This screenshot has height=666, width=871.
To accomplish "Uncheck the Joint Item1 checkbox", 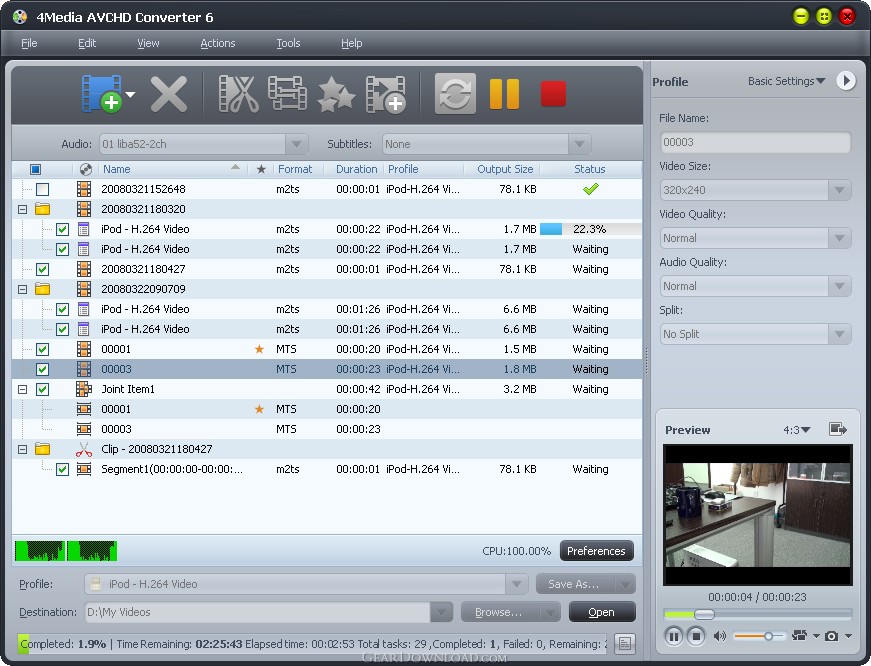I will click(x=42, y=389).
